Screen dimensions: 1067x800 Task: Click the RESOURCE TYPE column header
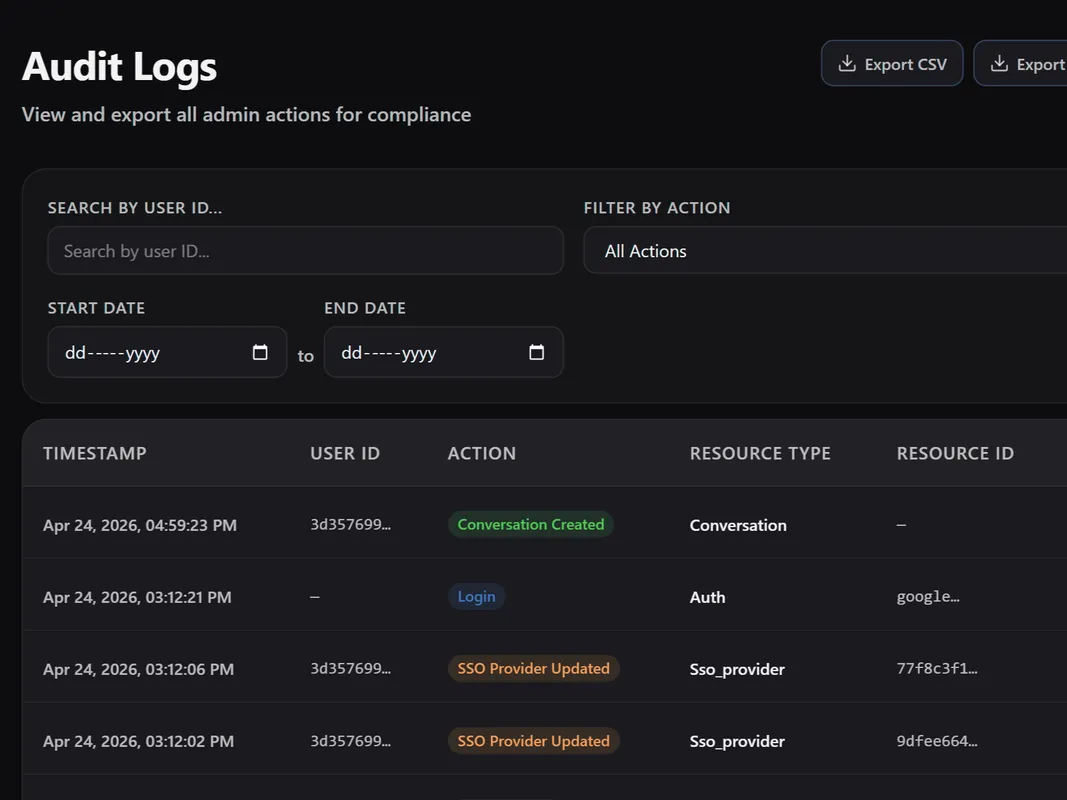(x=760, y=454)
